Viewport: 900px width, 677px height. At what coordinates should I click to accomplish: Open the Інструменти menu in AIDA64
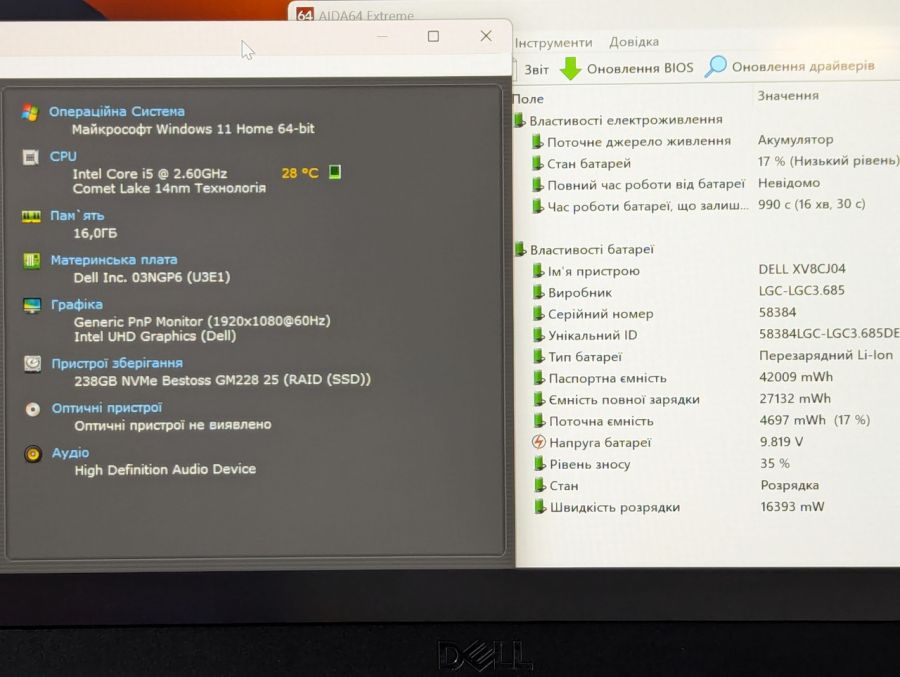(553, 42)
